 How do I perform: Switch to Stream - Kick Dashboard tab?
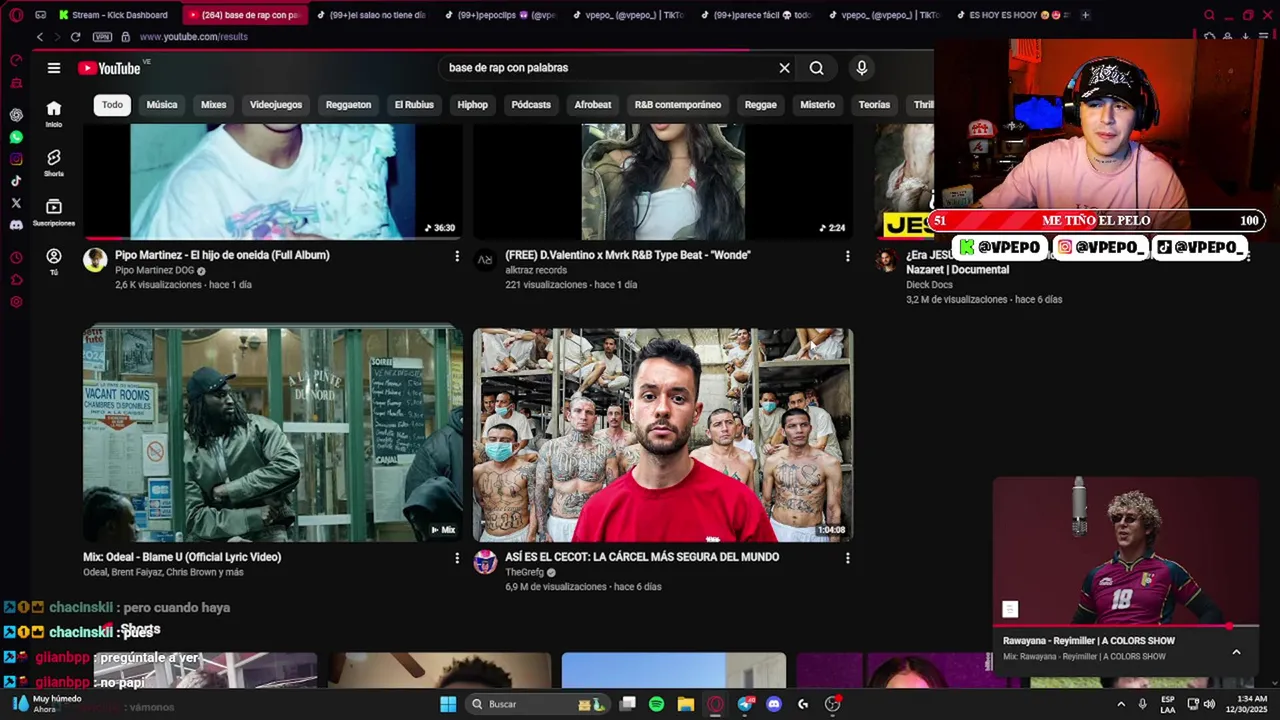[114, 15]
